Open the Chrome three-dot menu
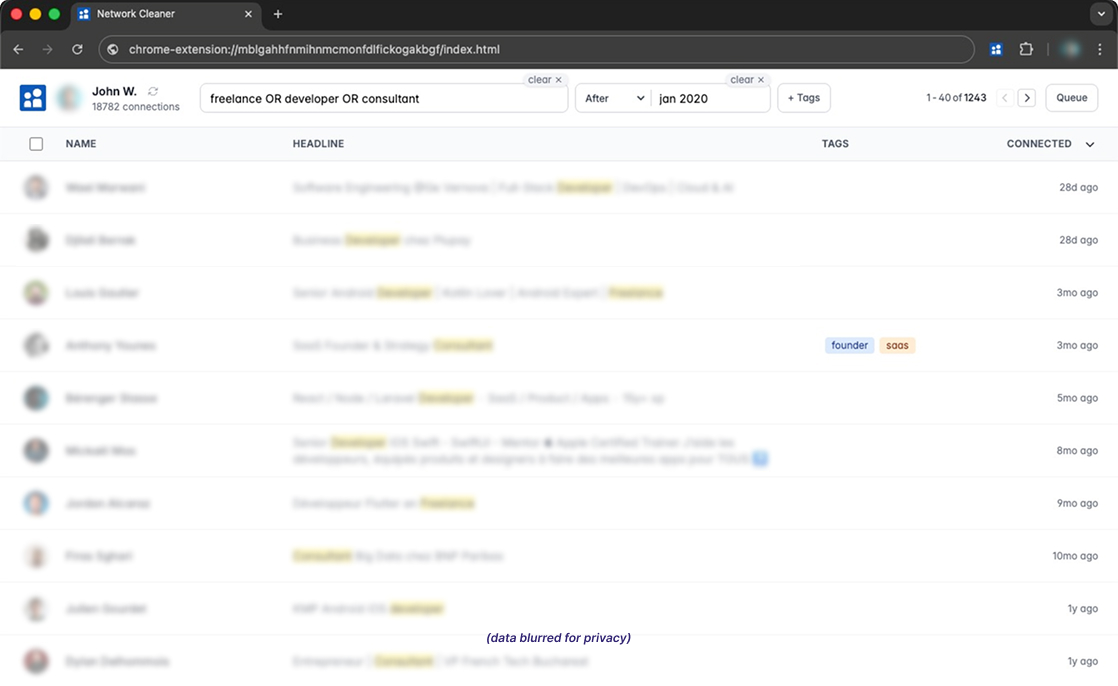The height and width of the screenshot is (686, 1118). coord(1101,48)
